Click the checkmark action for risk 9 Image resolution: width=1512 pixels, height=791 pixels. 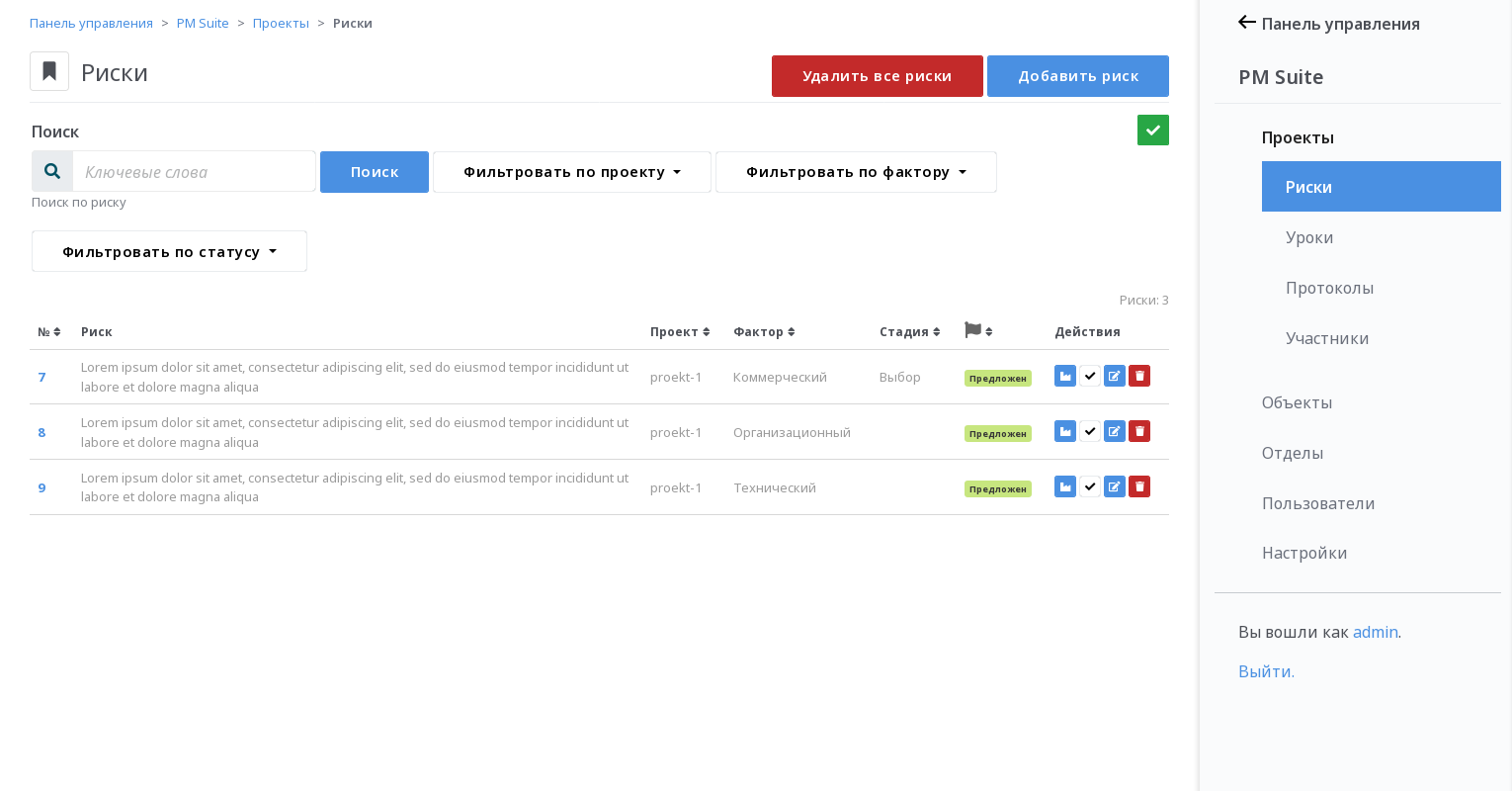coord(1090,486)
